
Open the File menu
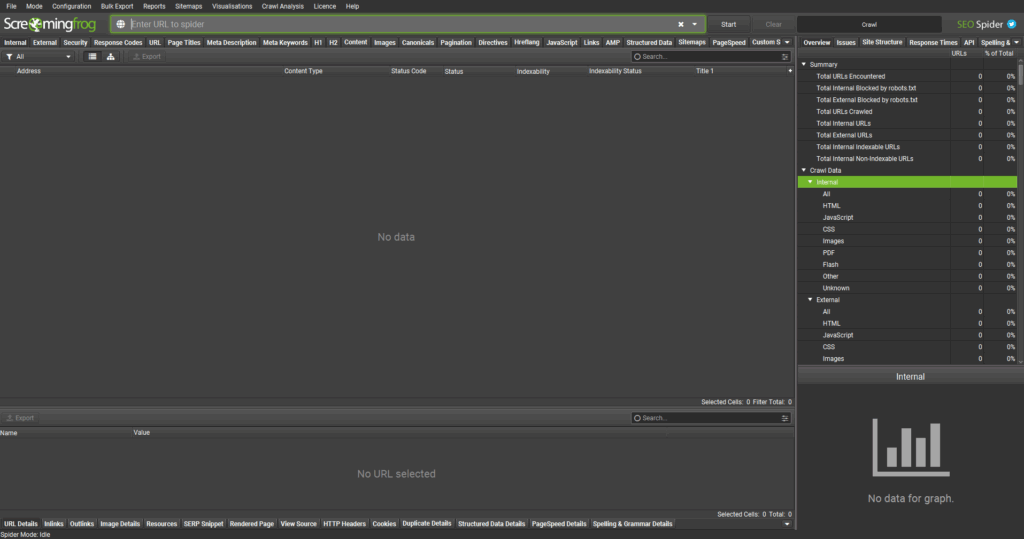click(11, 6)
